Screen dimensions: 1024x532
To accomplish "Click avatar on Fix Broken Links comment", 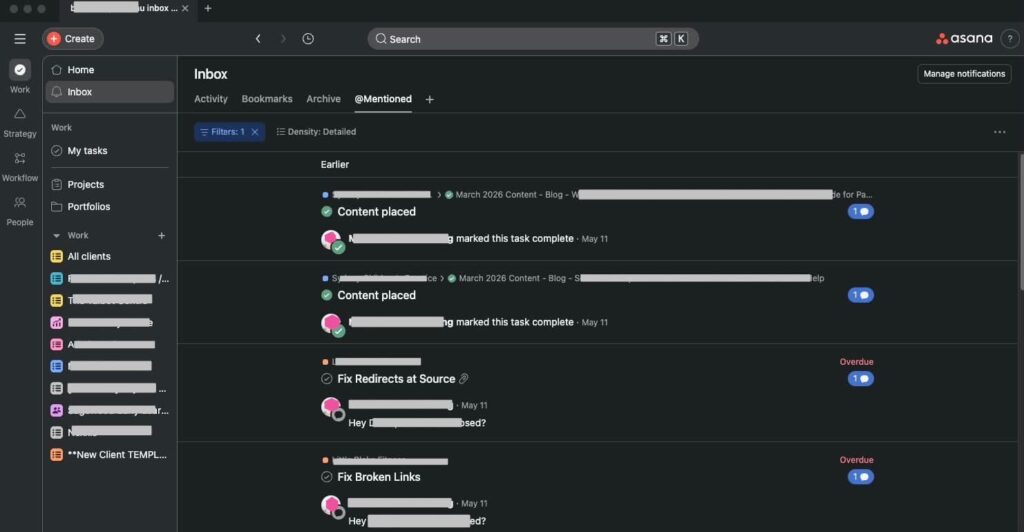I will click(332, 505).
